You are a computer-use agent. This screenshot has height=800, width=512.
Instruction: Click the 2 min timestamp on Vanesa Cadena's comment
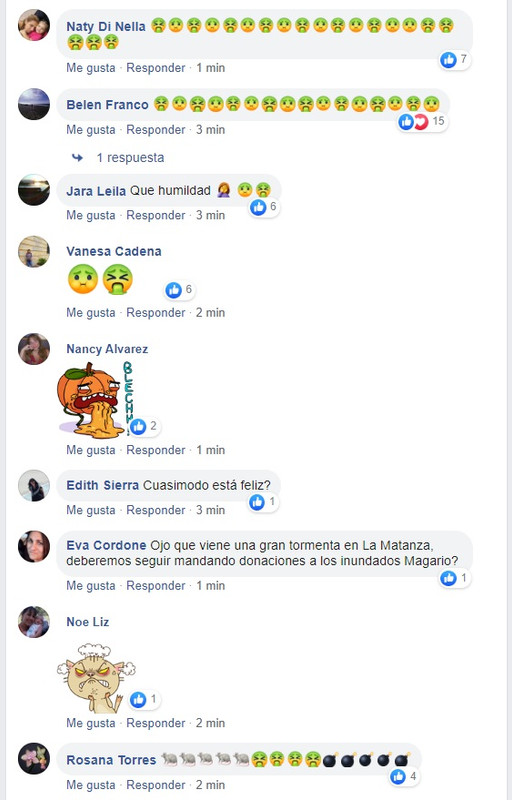[x=210, y=313]
